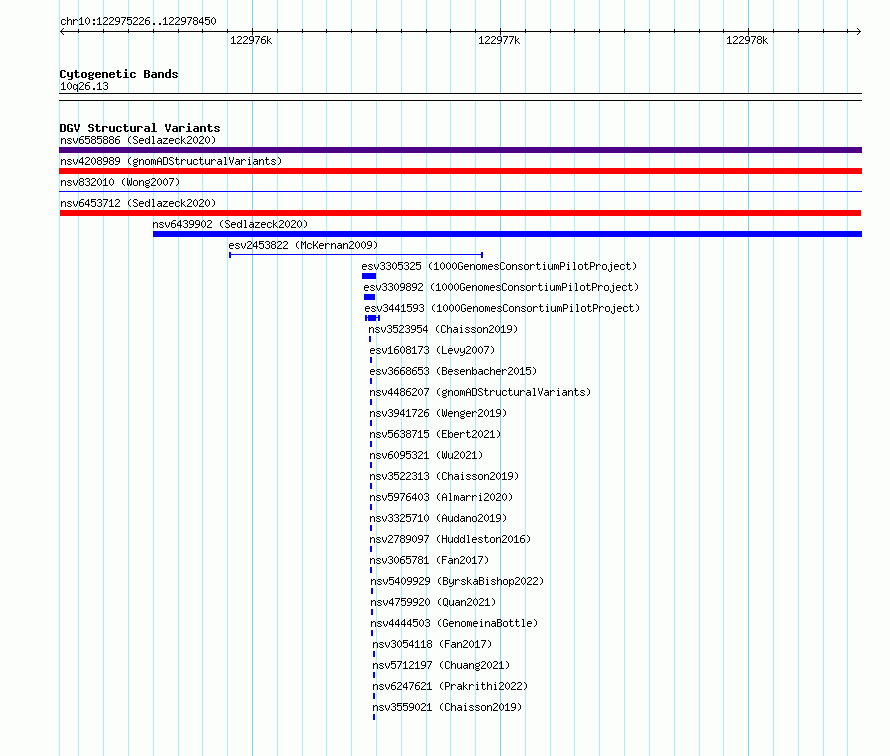890x756 pixels.
Task: Click nsv3065781 (Fan2017) label
Action: tap(429, 560)
